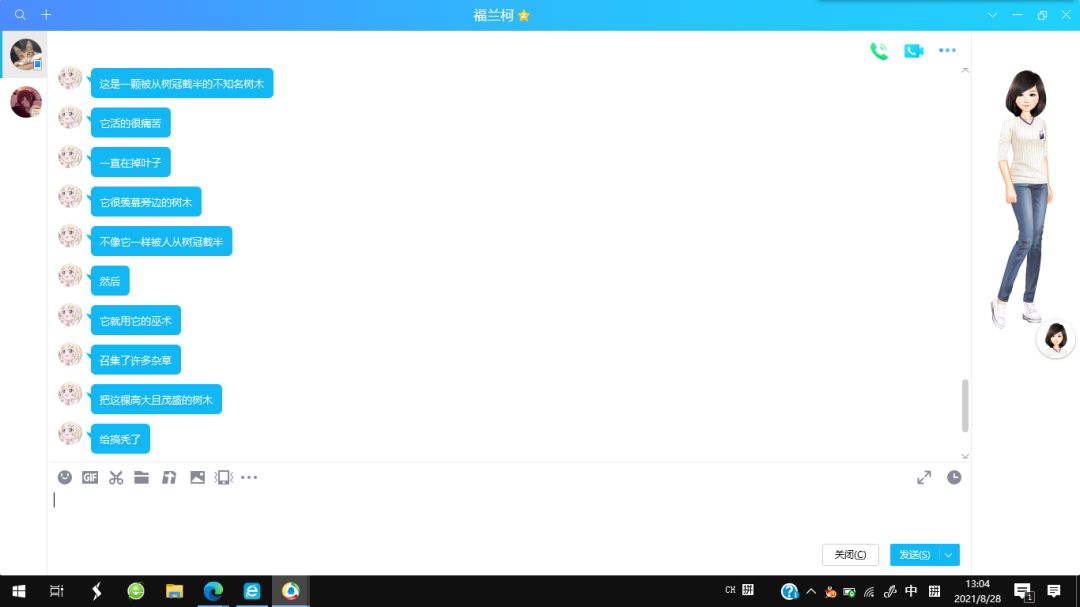Click the CH language indicator on taskbar
This screenshot has width=1080, height=607.
pyautogui.click(x=730, y=590)
